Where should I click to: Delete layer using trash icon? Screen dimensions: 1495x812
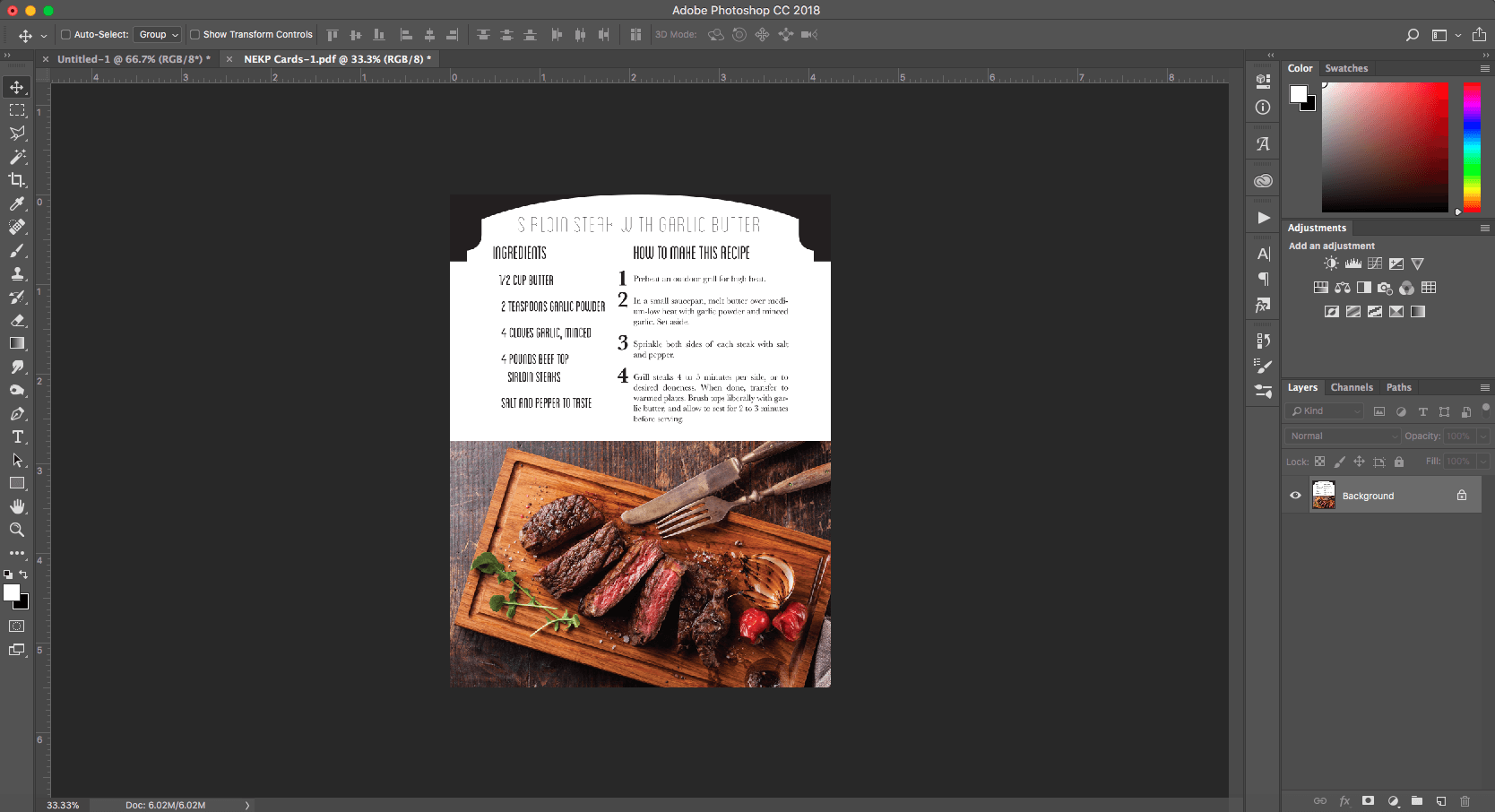click(1465, 801)
